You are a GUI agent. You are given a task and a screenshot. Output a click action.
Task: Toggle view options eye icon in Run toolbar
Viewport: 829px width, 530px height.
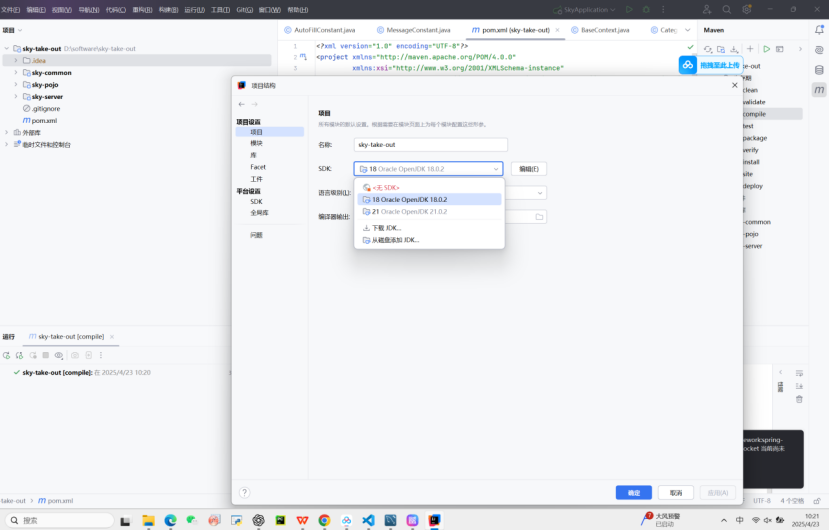click(x=59, y=355)
